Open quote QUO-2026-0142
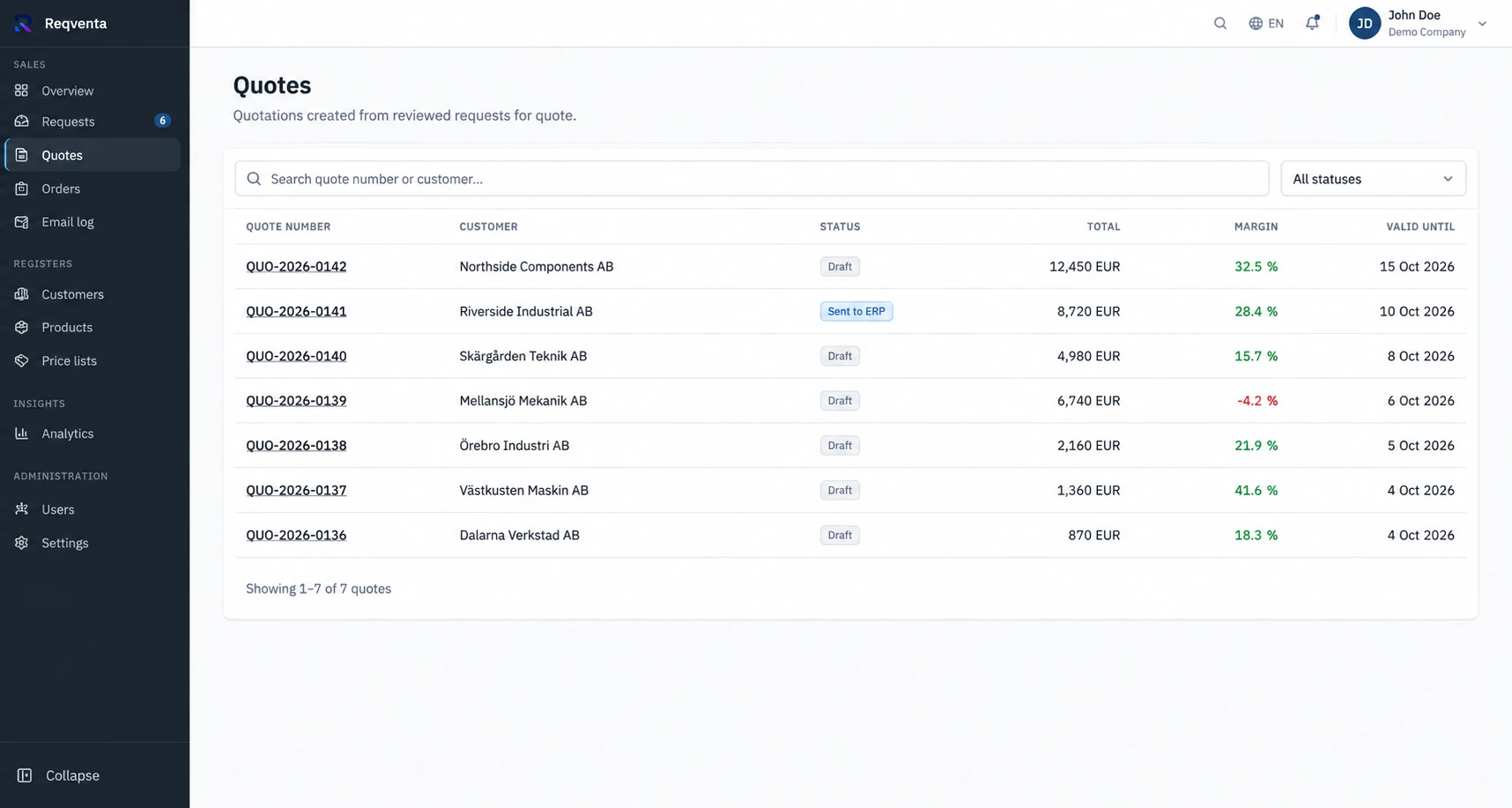This screenshot has width=1512, height=808. (296, 266)
